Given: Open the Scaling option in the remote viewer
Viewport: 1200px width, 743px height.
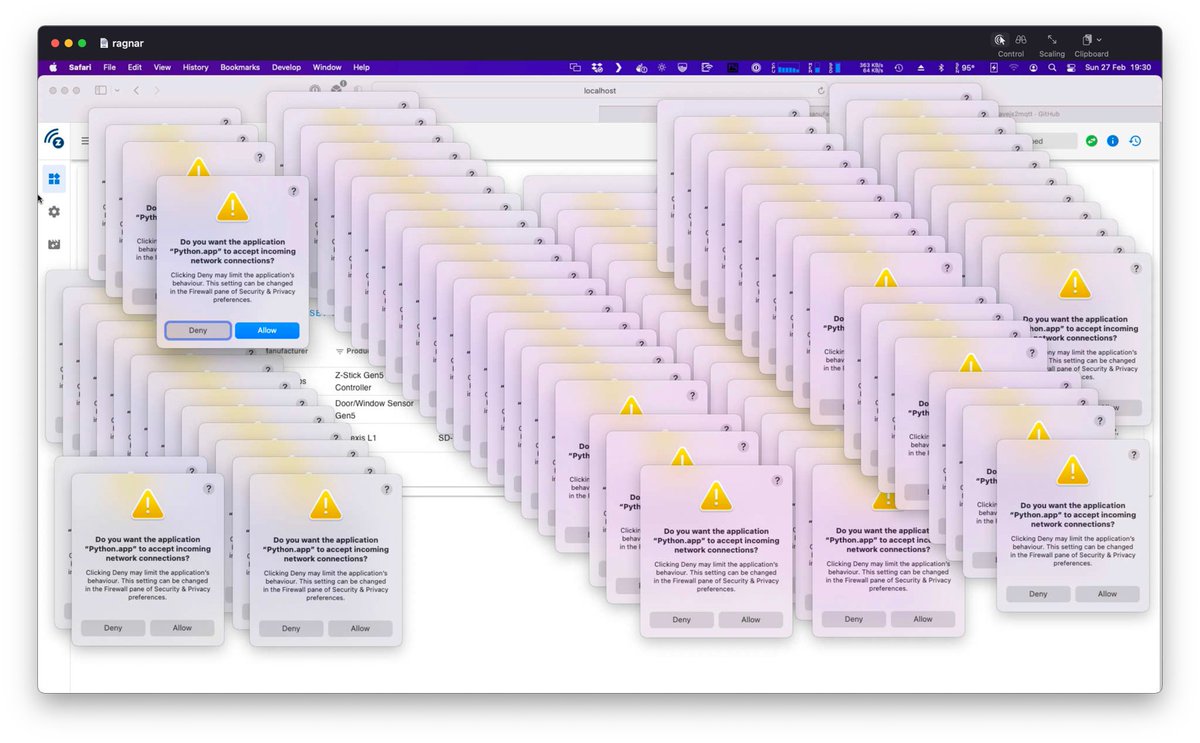Looking at the screenshot, I should coord(1052,39).
